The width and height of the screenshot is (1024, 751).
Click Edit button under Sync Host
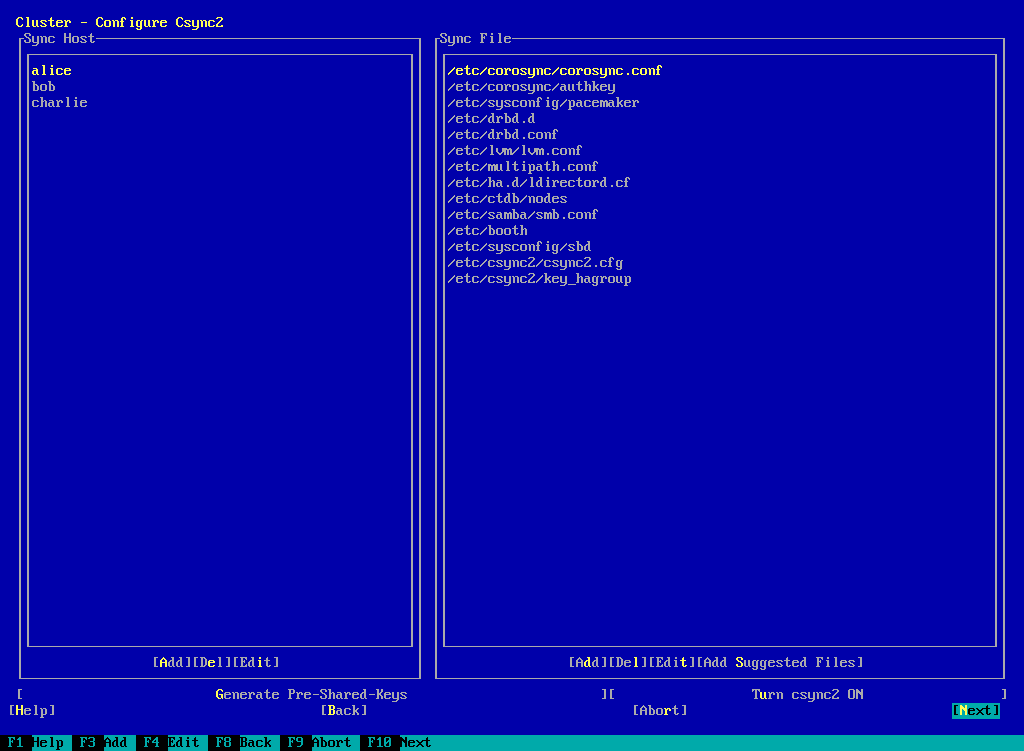pyautogui.click(x=256, y=662)
